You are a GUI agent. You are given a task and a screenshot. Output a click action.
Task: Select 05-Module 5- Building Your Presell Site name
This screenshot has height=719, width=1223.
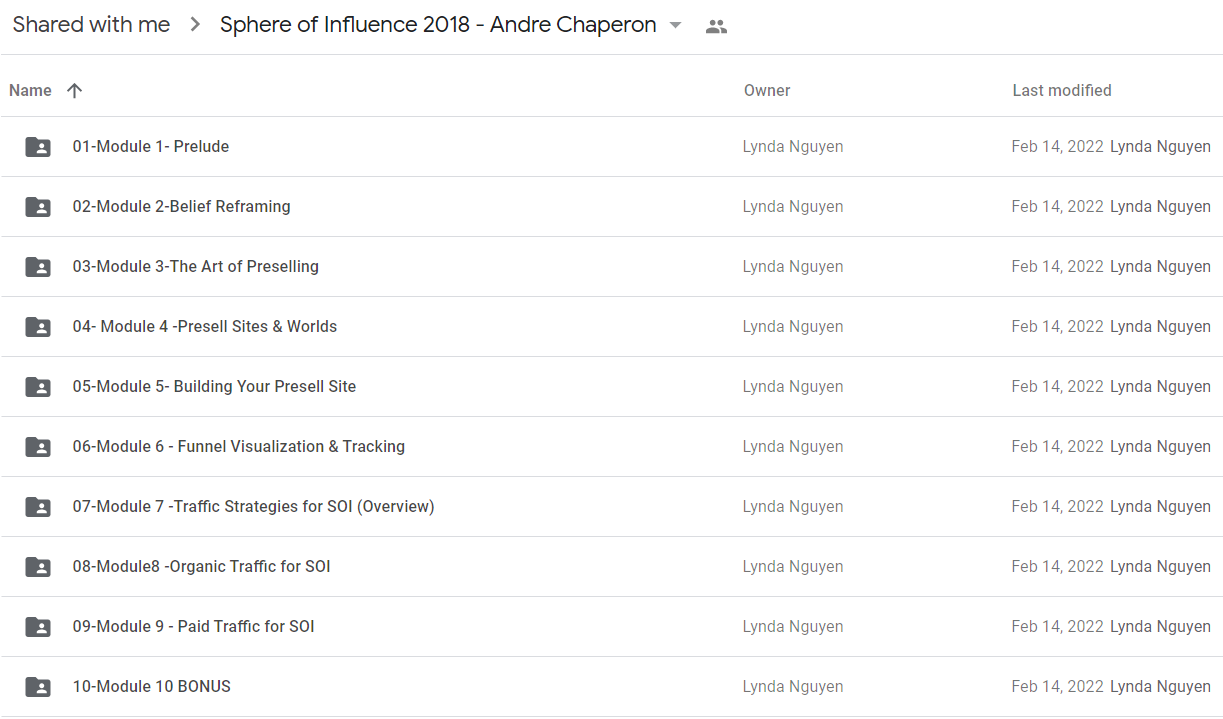[x=214, y=386]
